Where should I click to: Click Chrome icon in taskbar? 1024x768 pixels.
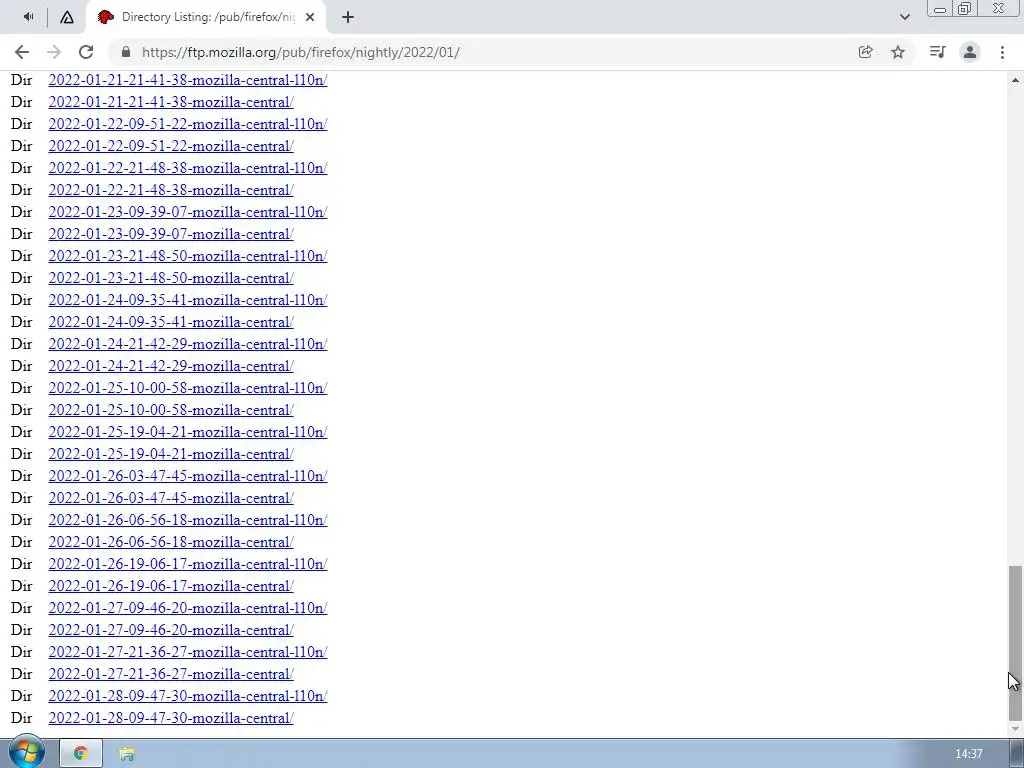click(x=81, y=754)
